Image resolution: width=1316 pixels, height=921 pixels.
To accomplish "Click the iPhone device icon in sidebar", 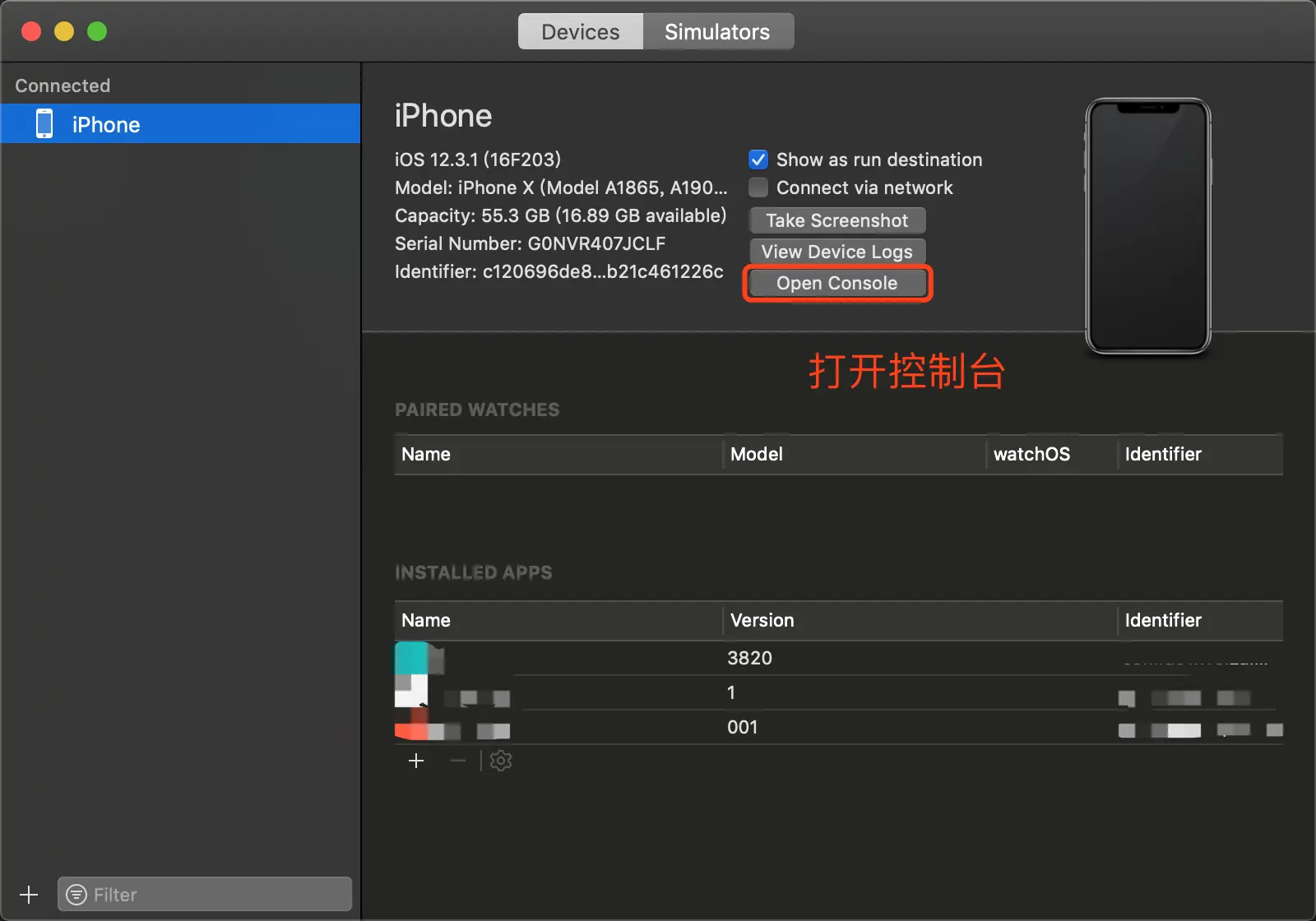I will pos(44,124).
